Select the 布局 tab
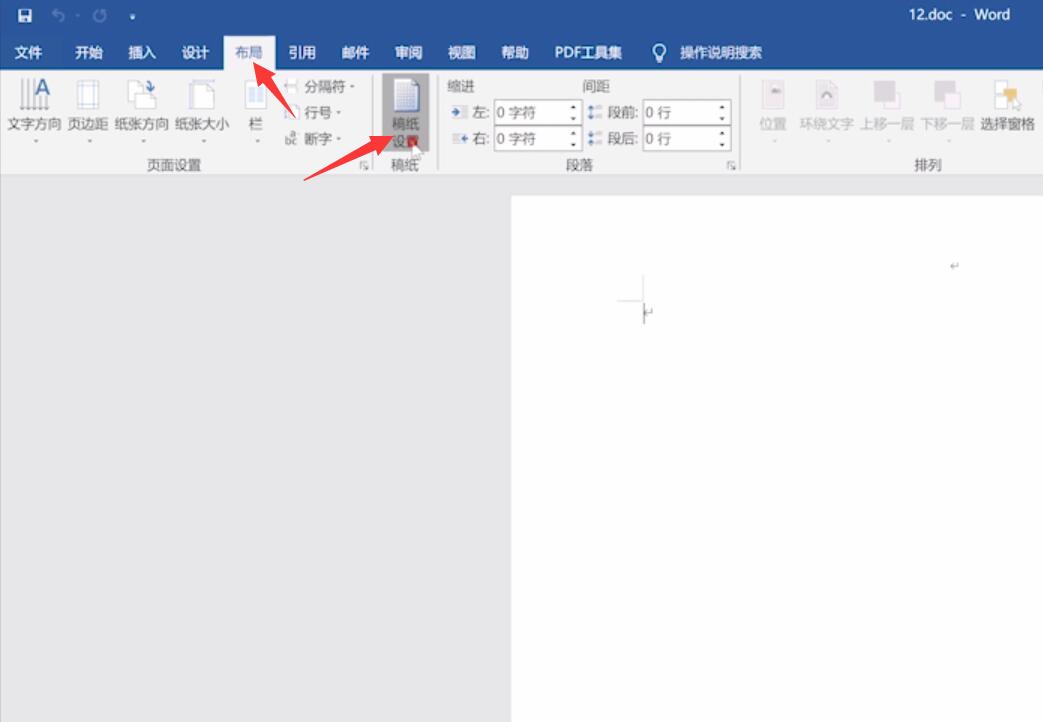 [x=249, y=53]
